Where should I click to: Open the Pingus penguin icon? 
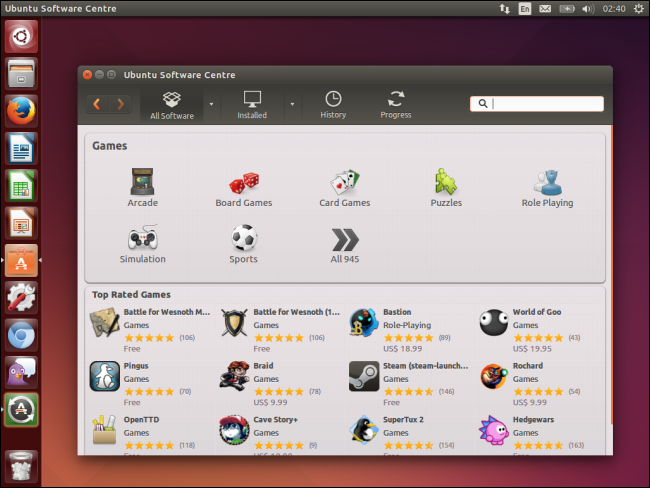coord(105,376)
